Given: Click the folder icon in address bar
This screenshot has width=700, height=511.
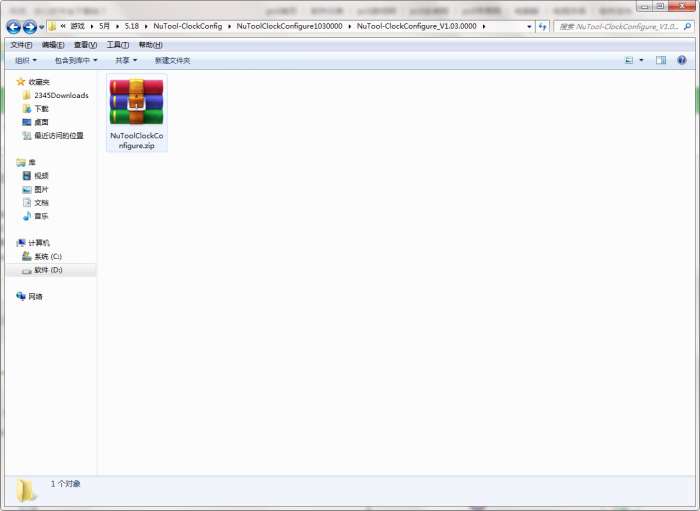Looking at the screenshot, I should coord(52,26).
